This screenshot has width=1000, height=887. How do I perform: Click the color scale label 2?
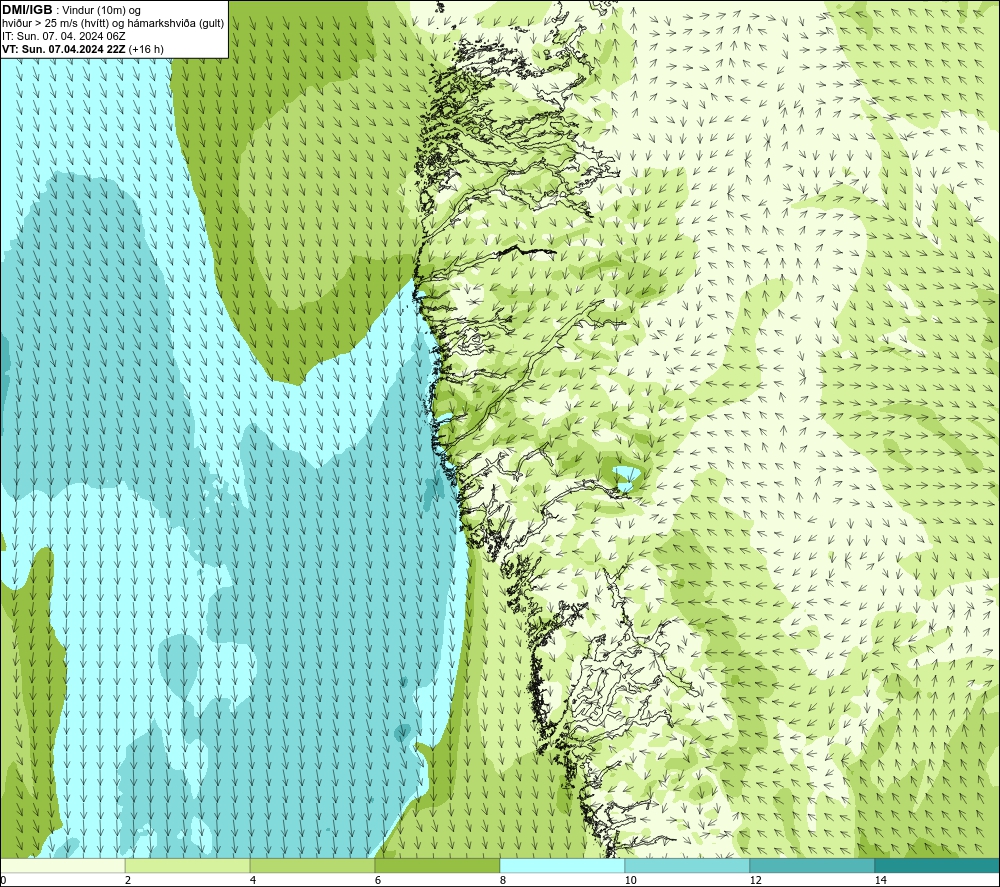point(128,881)
